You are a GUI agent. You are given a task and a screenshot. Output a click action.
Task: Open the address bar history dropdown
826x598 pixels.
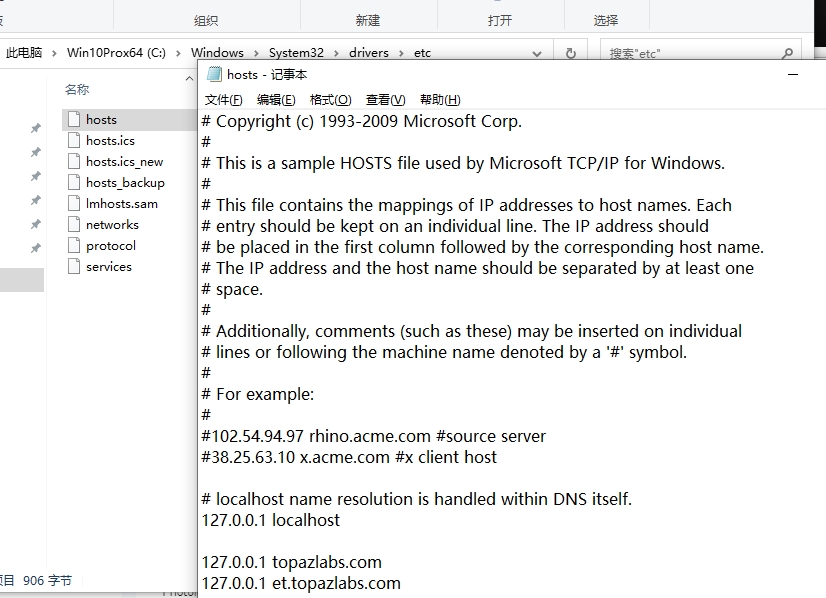(537, 54)
